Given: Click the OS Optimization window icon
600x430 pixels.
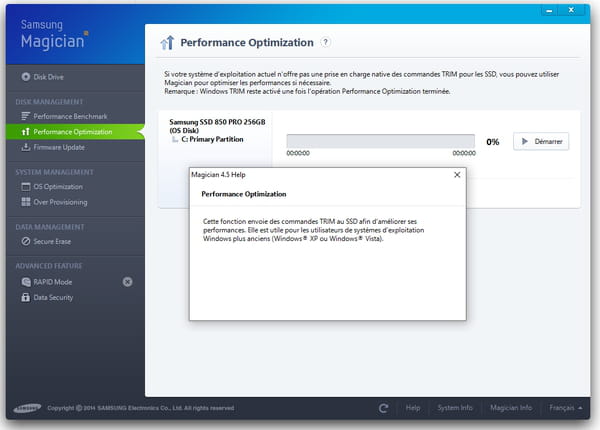Looking at the screenshot, I should 26,187.
